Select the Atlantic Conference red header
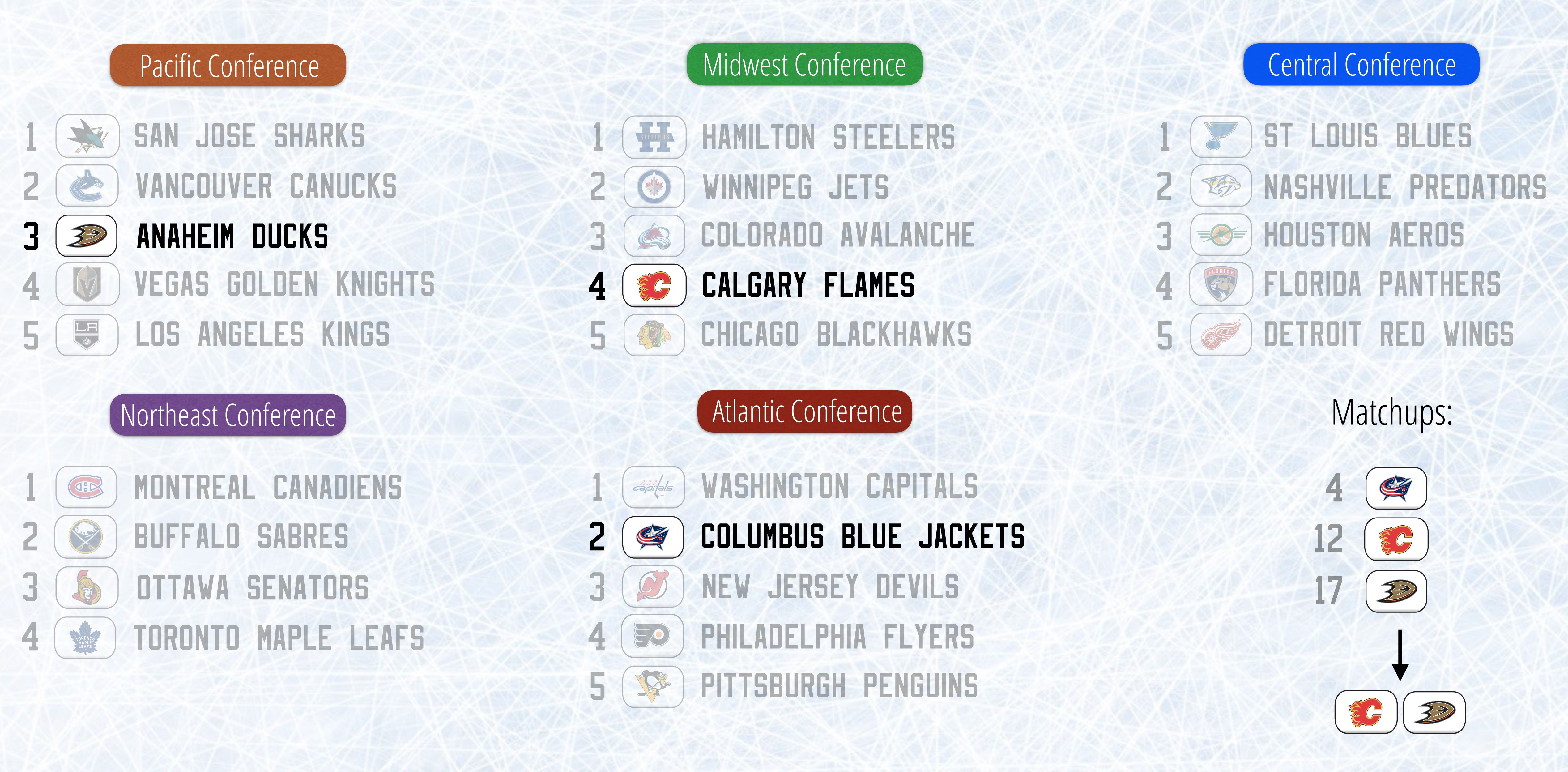This screenshot has height=772, width=1568. 804,412
